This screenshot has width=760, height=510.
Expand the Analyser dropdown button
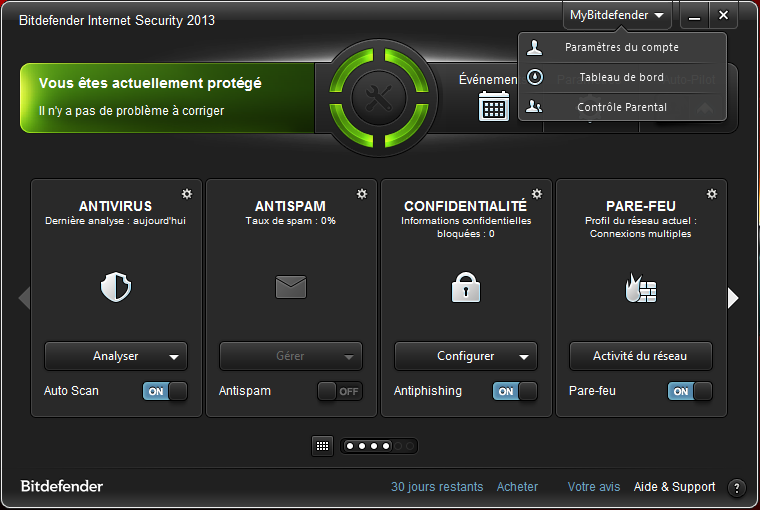pos(175,356)
